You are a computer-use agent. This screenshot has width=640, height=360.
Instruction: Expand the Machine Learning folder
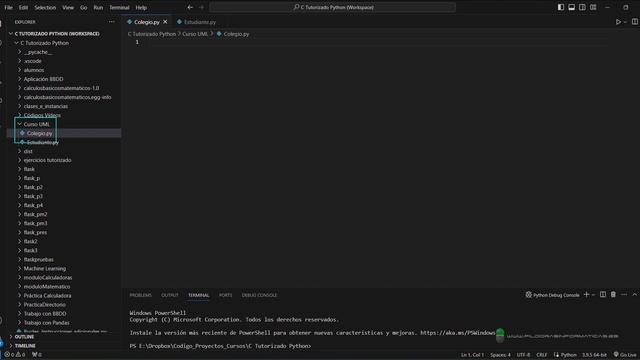[44, 268]
